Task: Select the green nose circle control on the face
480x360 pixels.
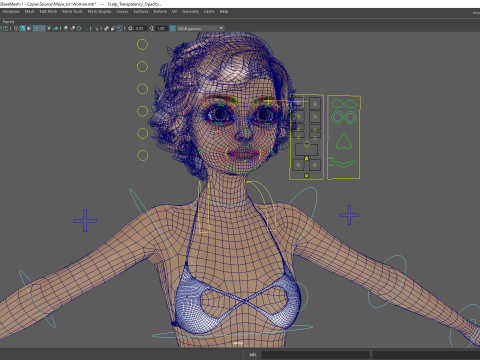Action: [x=247, y=133]
